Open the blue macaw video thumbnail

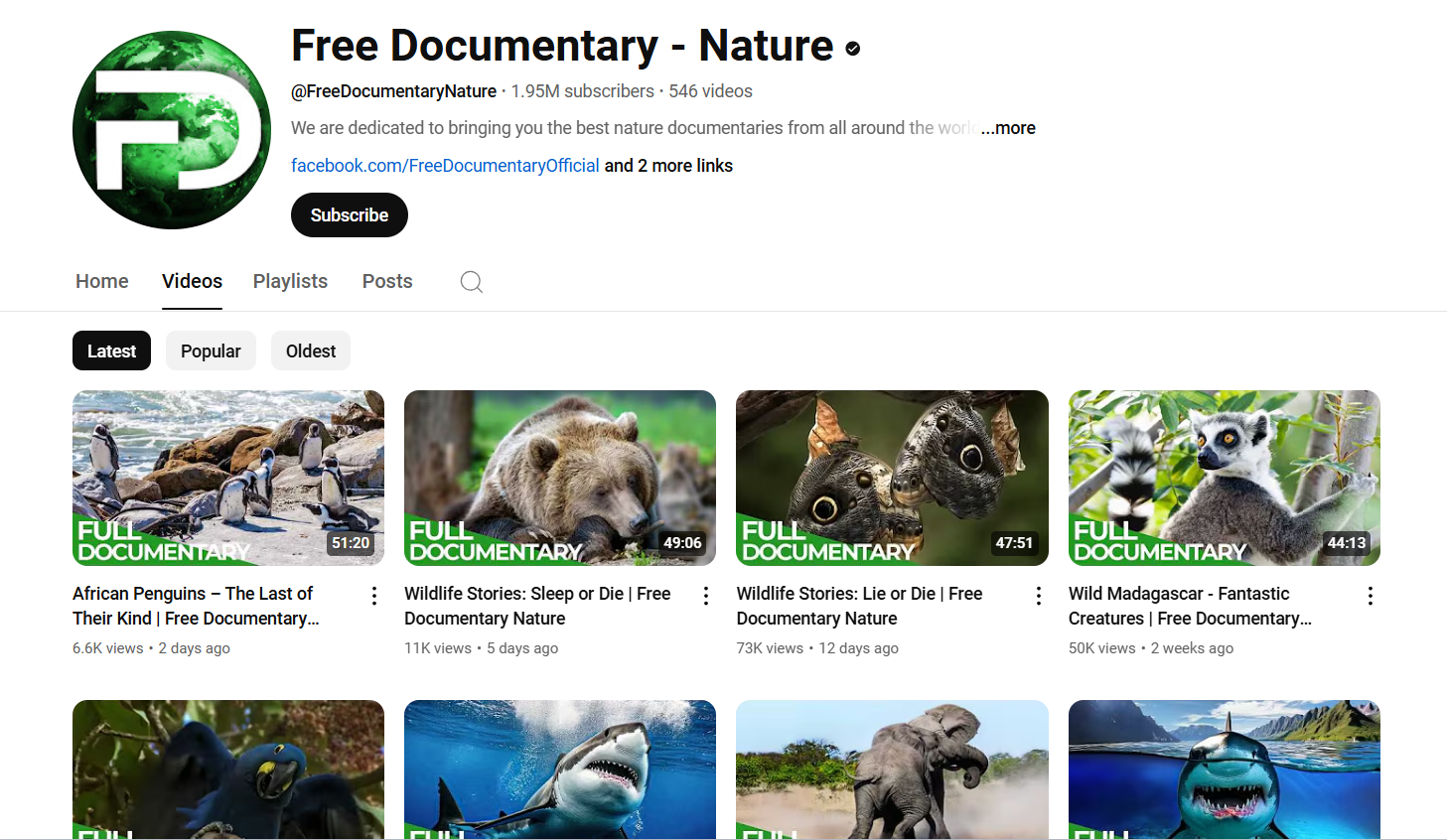(x=228, y=770)
